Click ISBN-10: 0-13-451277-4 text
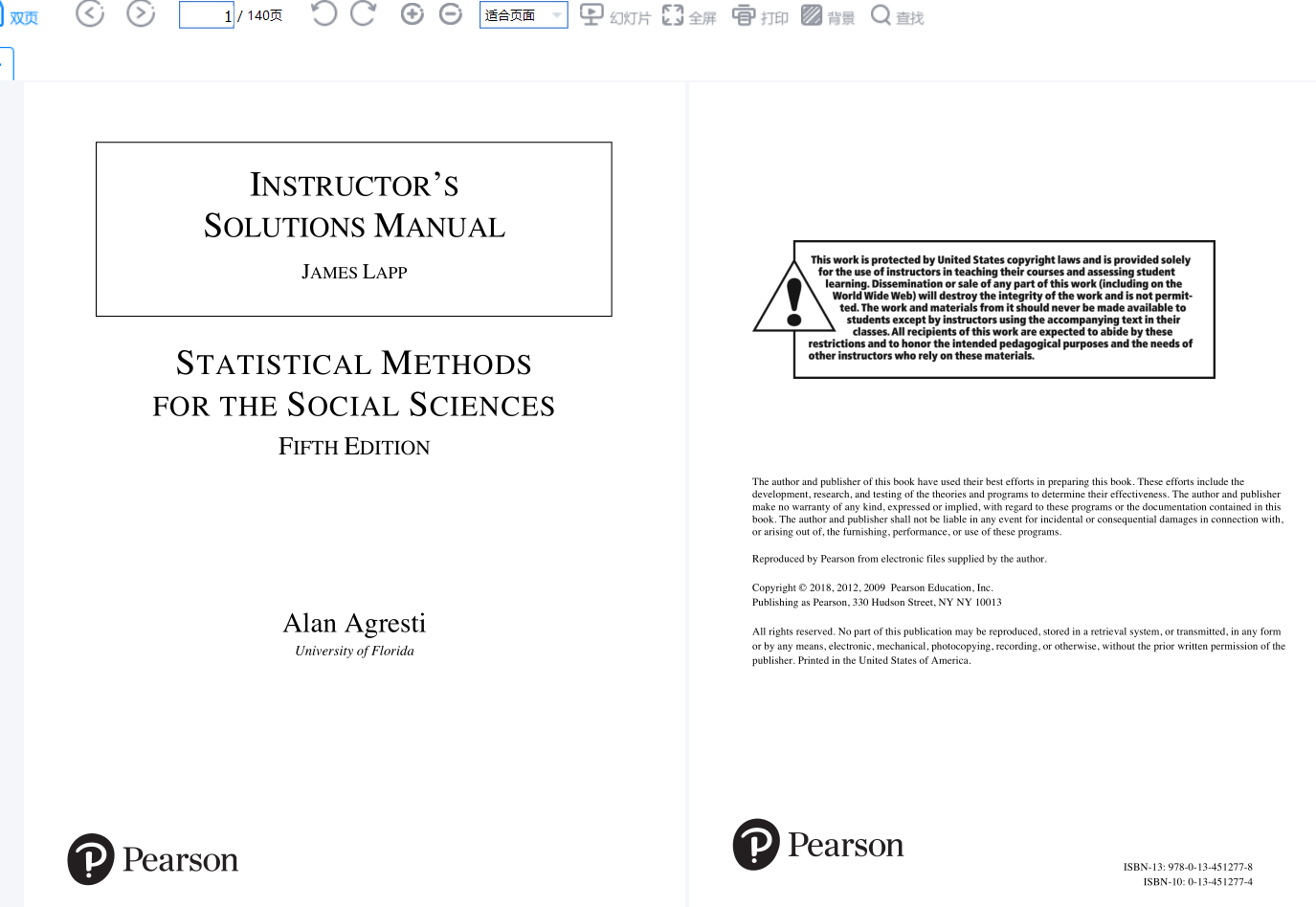Viewport: 1316px width, 907px height. [1197, 882]
